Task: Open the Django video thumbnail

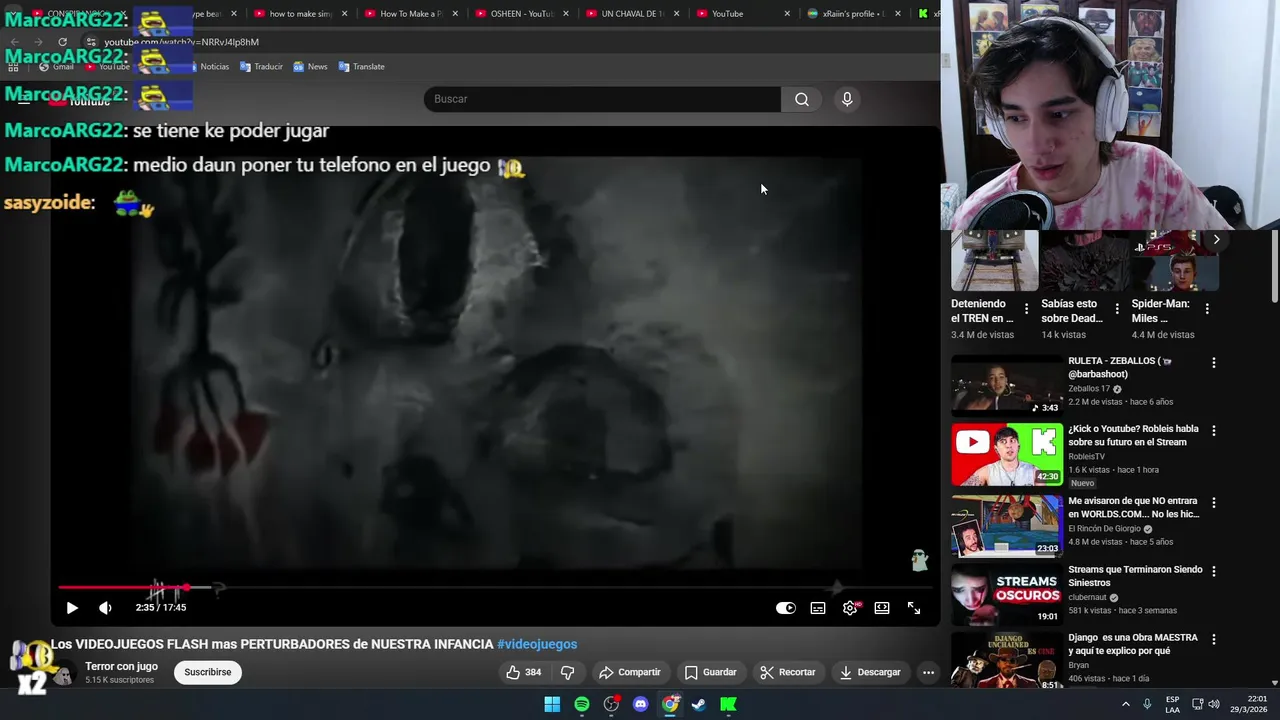Action: [x=1007, y=660]
